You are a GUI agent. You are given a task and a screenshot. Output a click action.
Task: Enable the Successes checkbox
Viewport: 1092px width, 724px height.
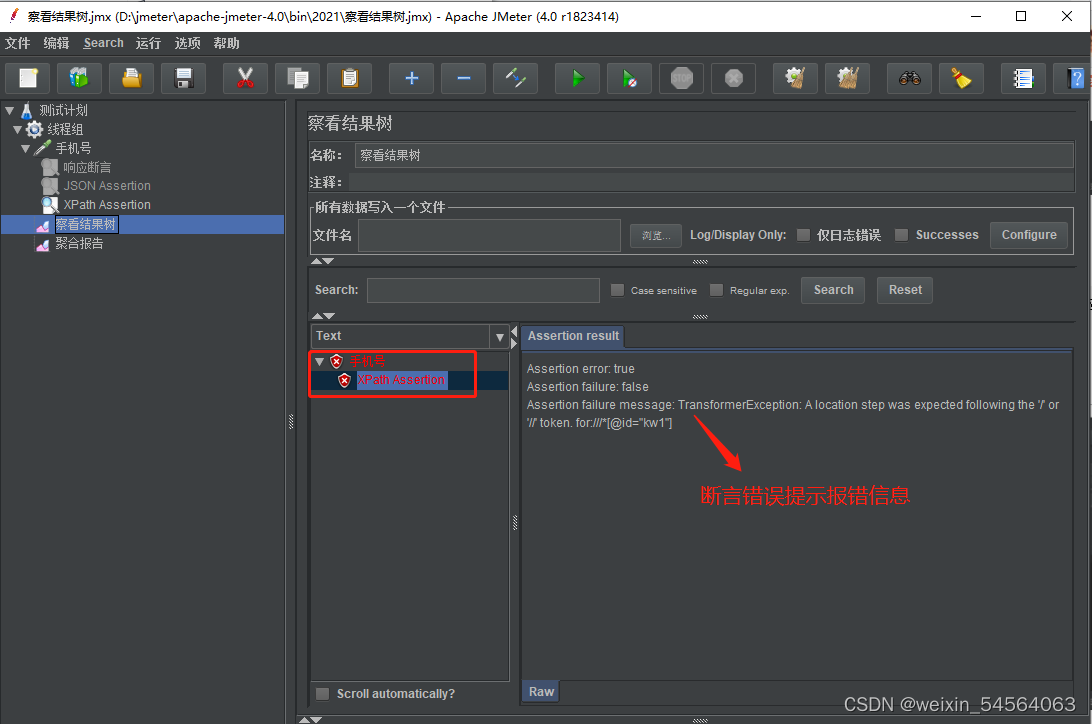(x=901, y=235)
